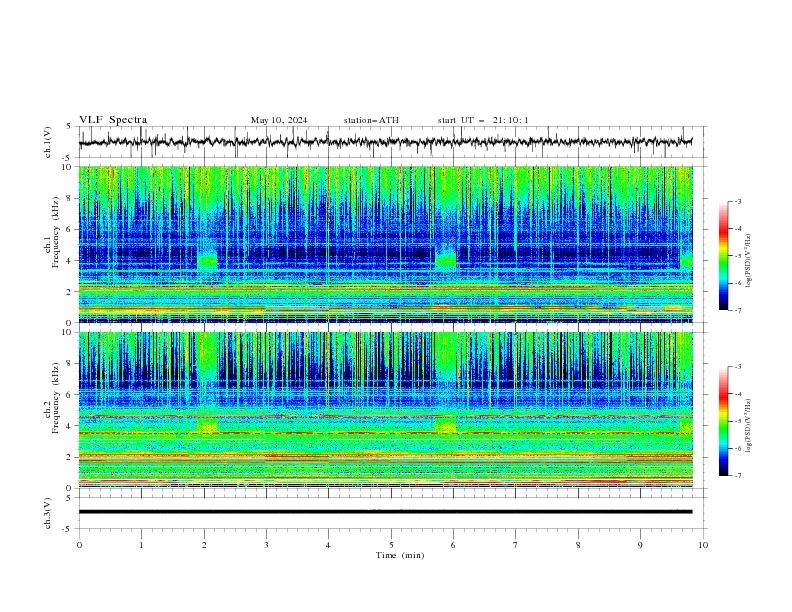Click the ch.1 waveform trace
The width and height of the screenshot is (792, 612).
pyautogui.click(x=385, y=142)
